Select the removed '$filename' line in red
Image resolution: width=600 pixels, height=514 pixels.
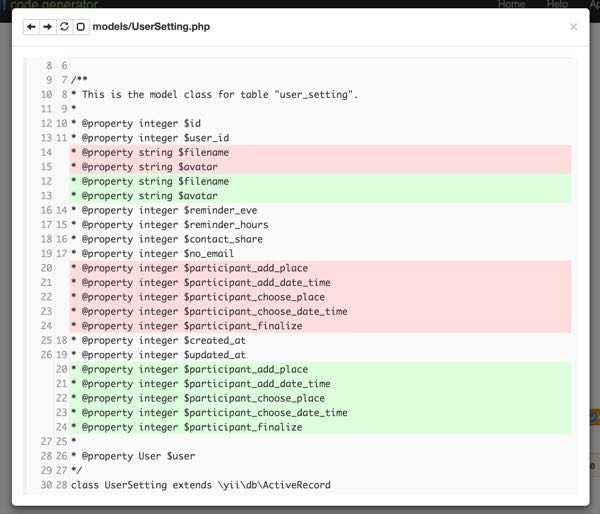[321, 152]
